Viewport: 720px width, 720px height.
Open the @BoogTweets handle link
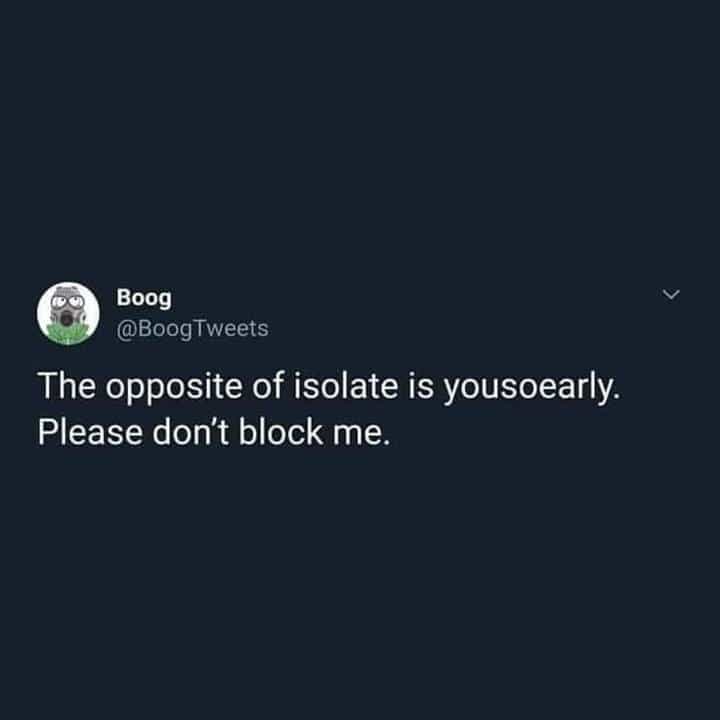[x=192, y=328]
